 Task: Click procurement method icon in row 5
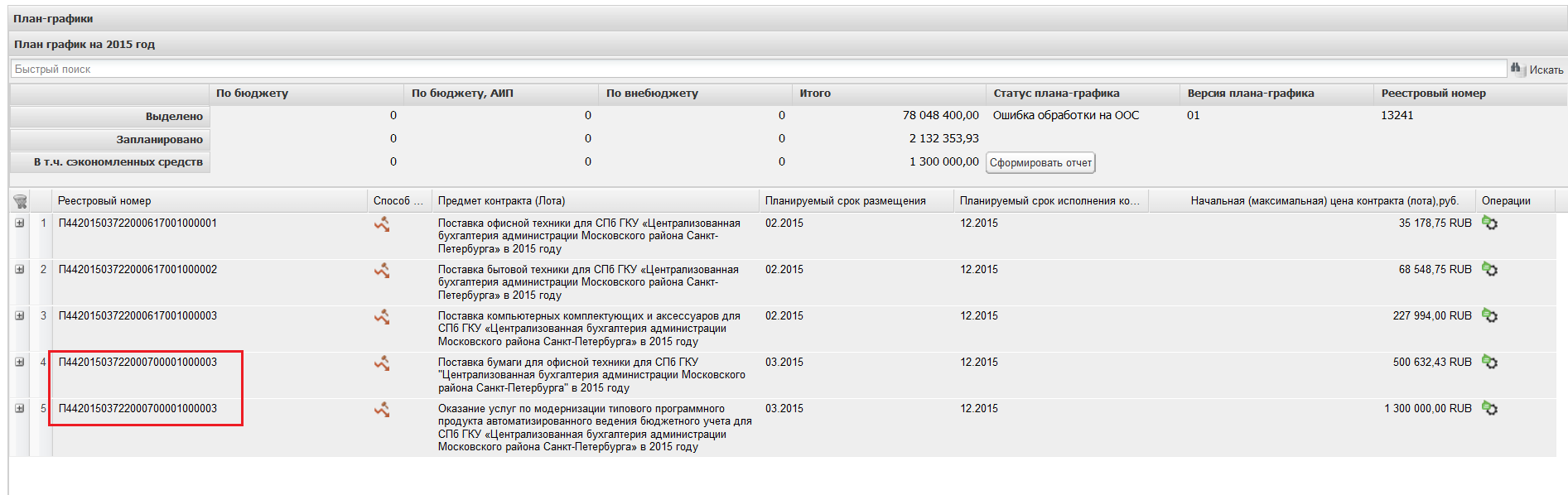click(x=382, y=409)
